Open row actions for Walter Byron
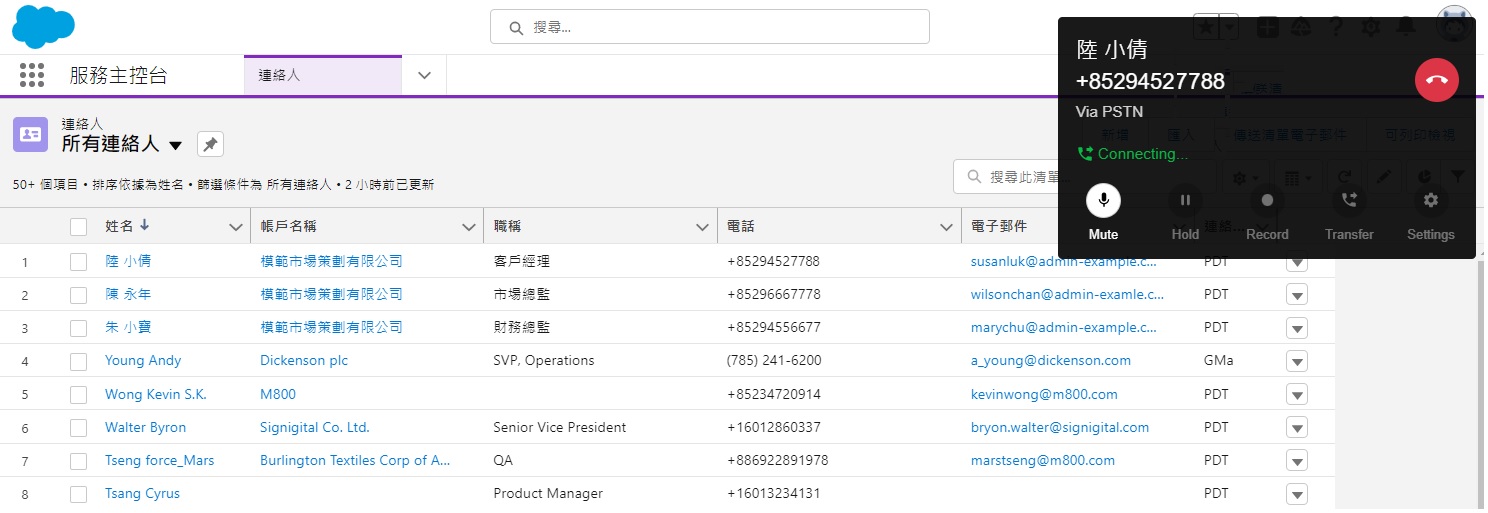This screenshot has width=1488, height=513. click(x=1297, y=428)
